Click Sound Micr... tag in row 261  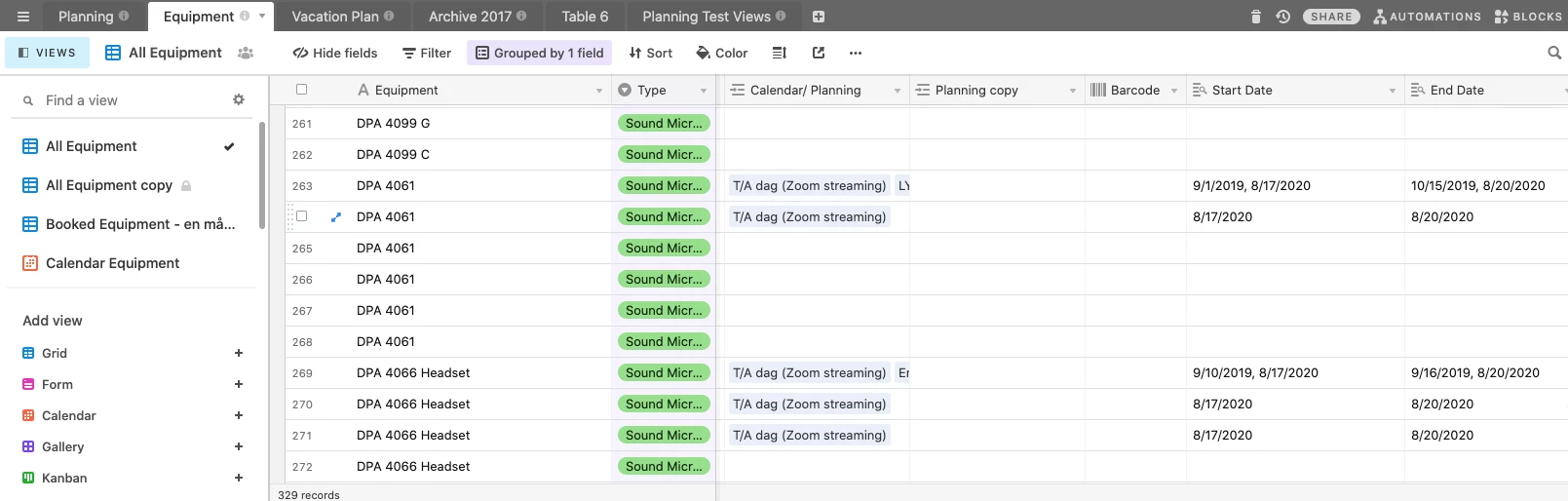[664, 124]
